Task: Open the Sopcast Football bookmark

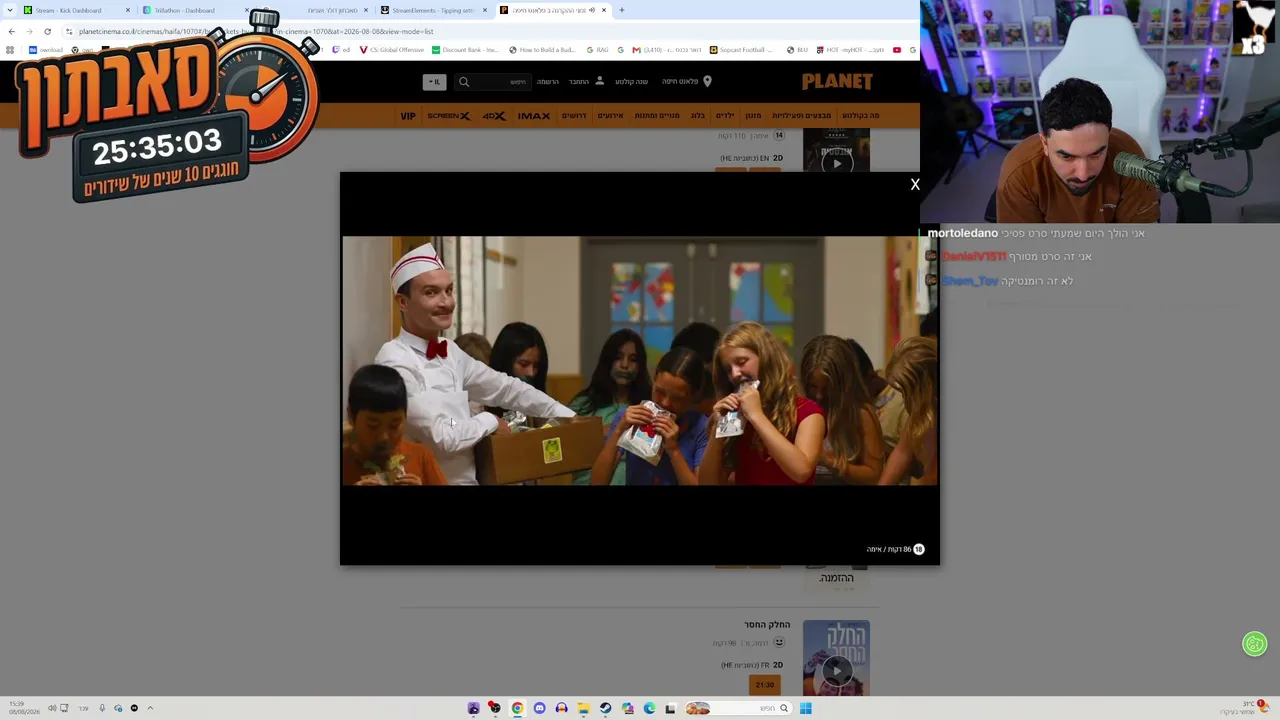Action: tap(742, 50)
